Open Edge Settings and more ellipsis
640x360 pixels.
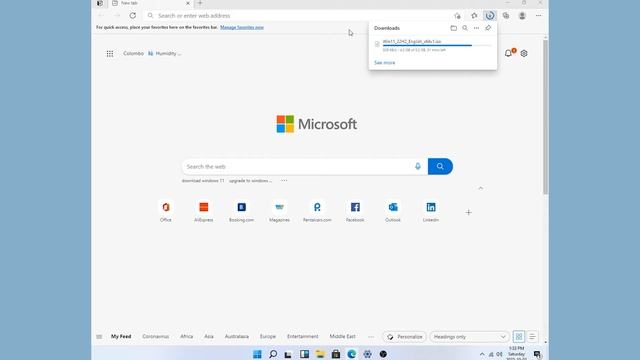pyautogui.click(x=538, y=16)
